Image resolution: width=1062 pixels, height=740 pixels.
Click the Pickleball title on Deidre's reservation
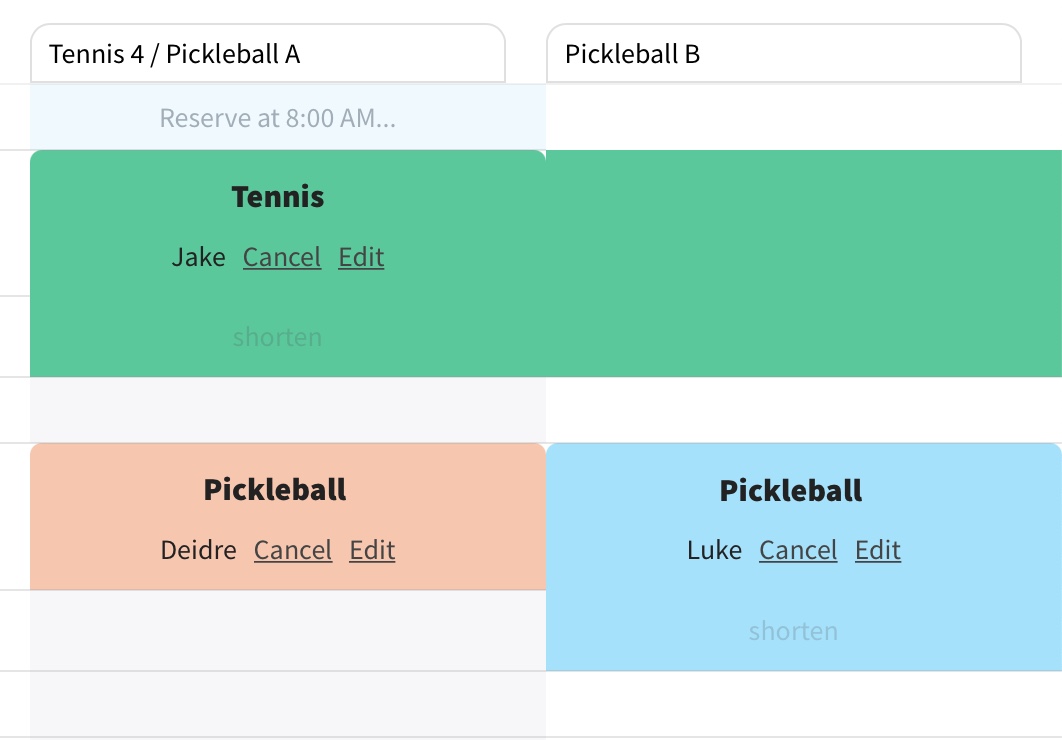[275, 490]
